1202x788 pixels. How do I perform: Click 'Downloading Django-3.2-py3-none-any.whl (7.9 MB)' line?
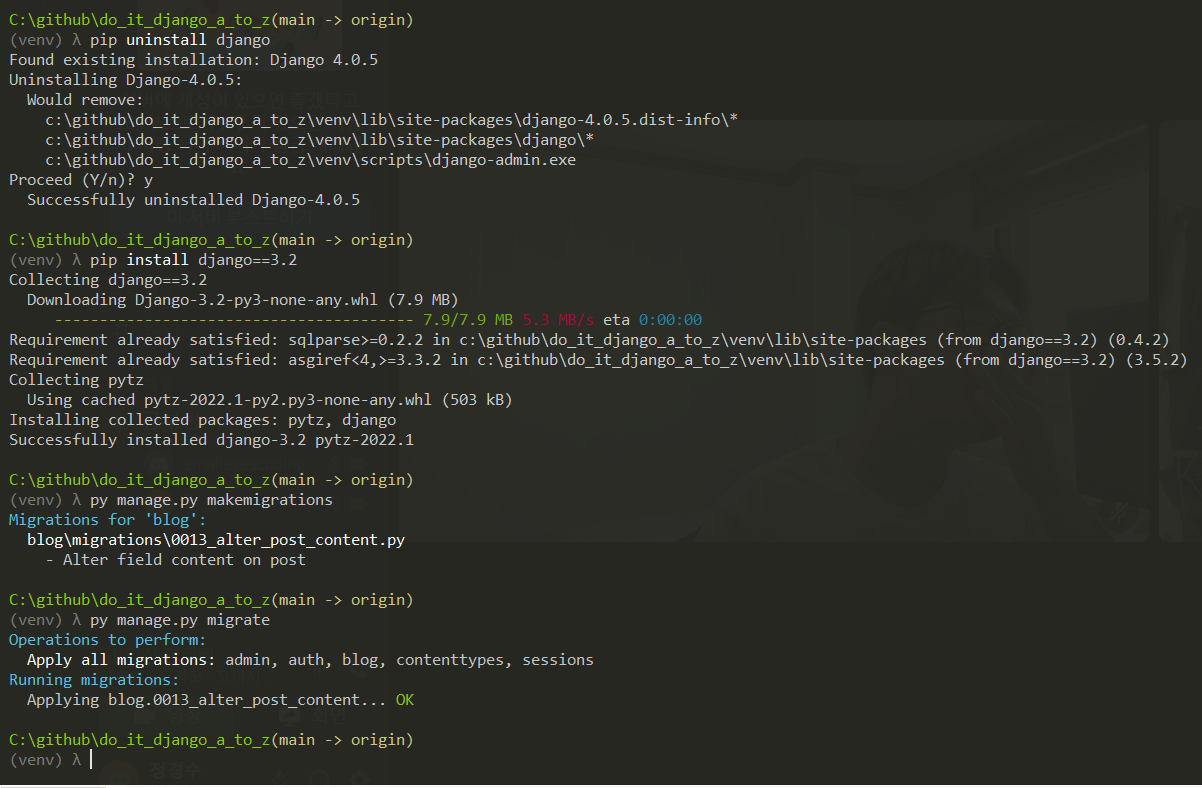point(243,300)
